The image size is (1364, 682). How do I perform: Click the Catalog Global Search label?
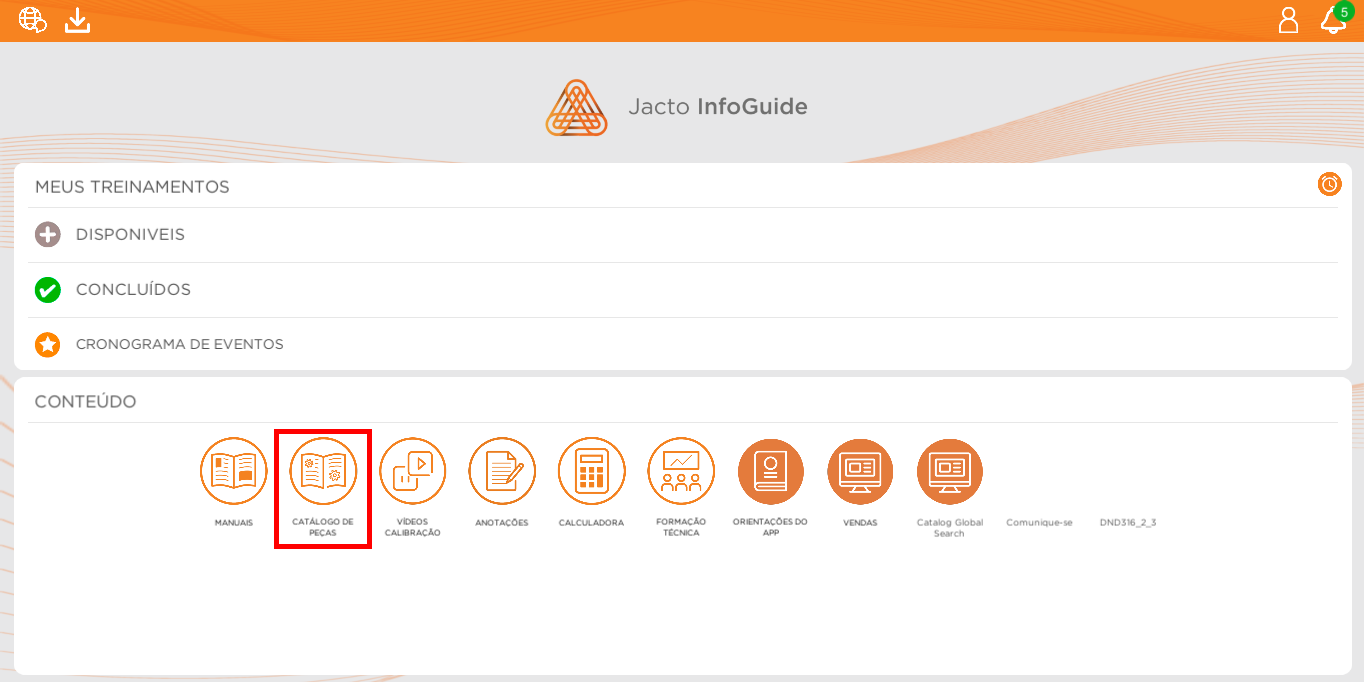point(949,528)
